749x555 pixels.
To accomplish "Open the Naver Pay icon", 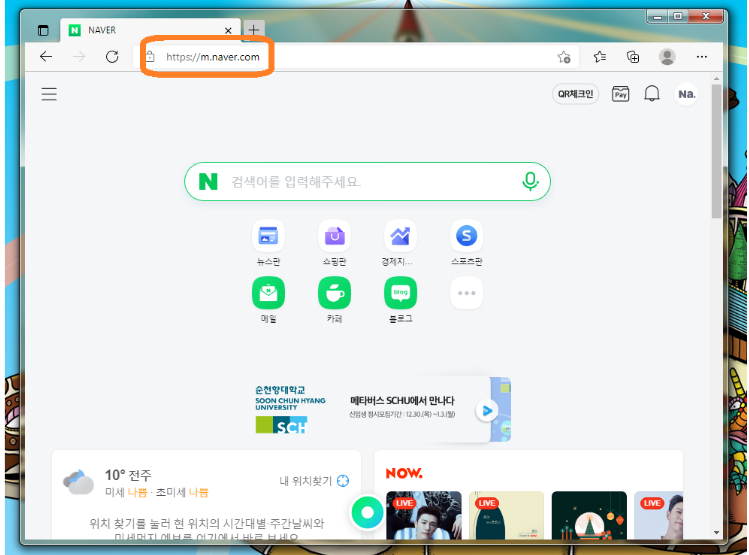I will coord(621,94).
